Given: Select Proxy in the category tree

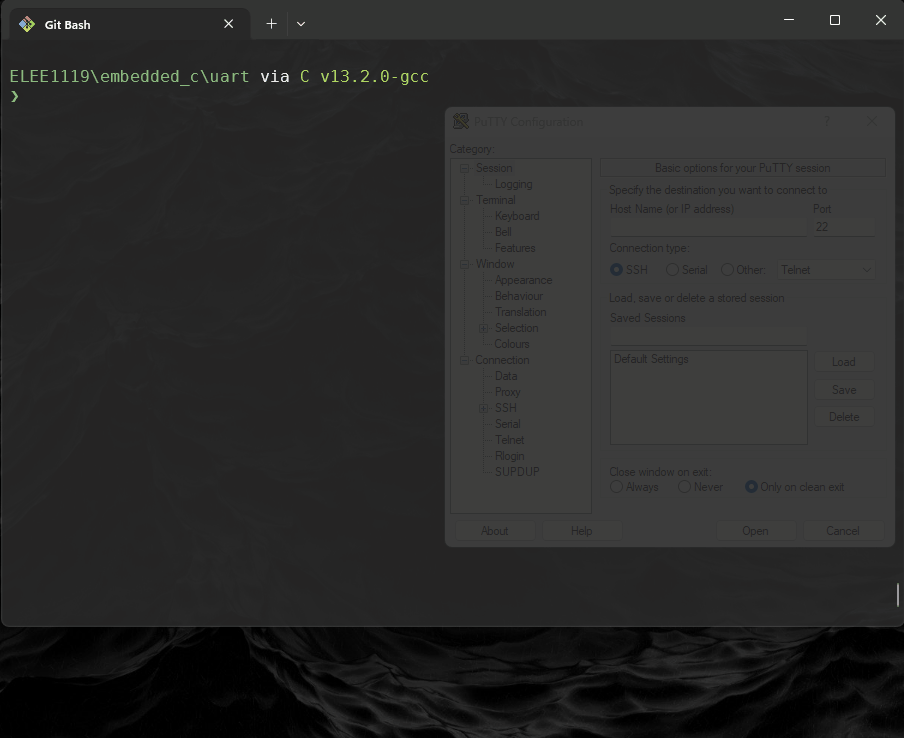Looking at the screenshot, I should pyautogui.click(x=507, y=392).
